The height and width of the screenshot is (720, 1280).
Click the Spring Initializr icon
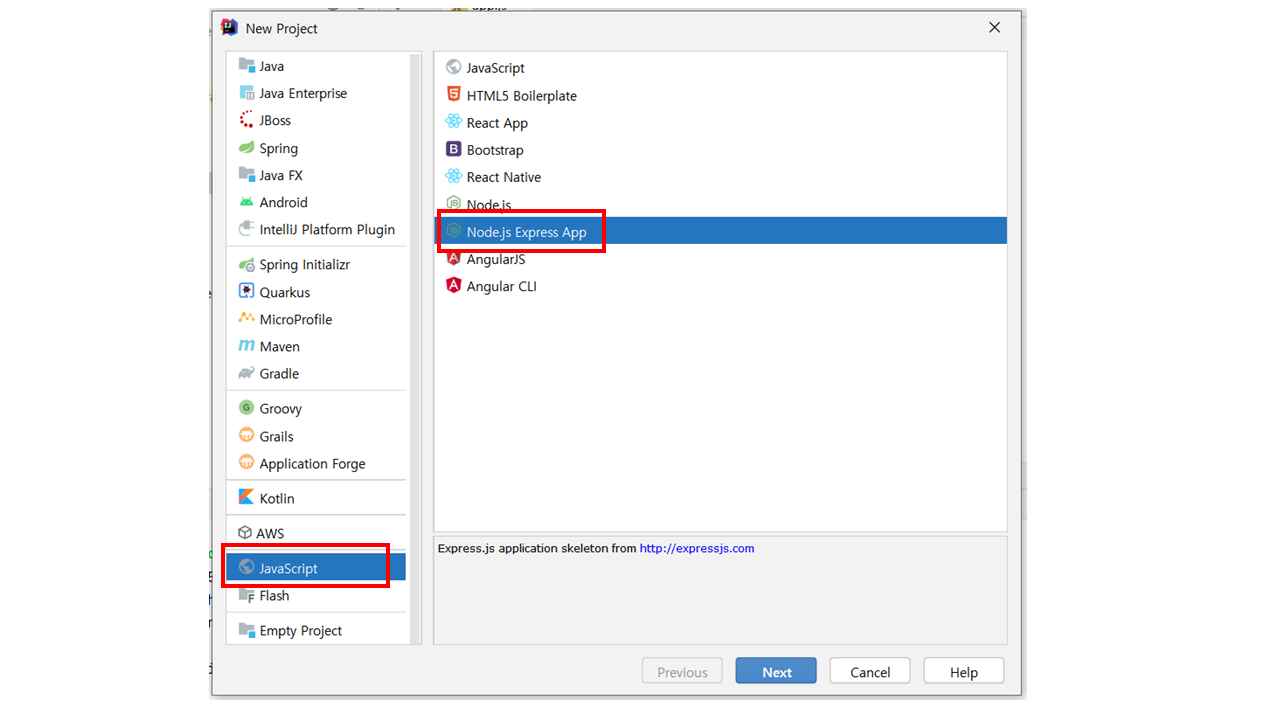click(x=247, y=265)
